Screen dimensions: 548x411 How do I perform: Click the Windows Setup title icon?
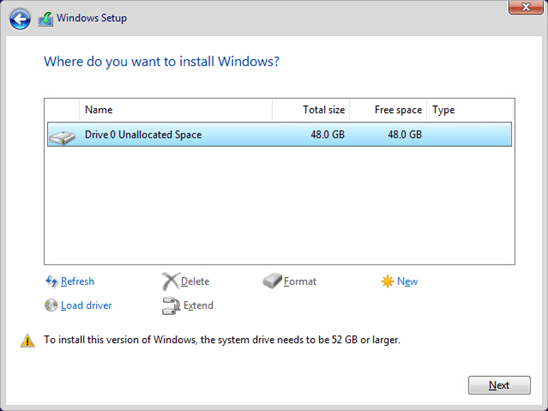coord(46,19)
